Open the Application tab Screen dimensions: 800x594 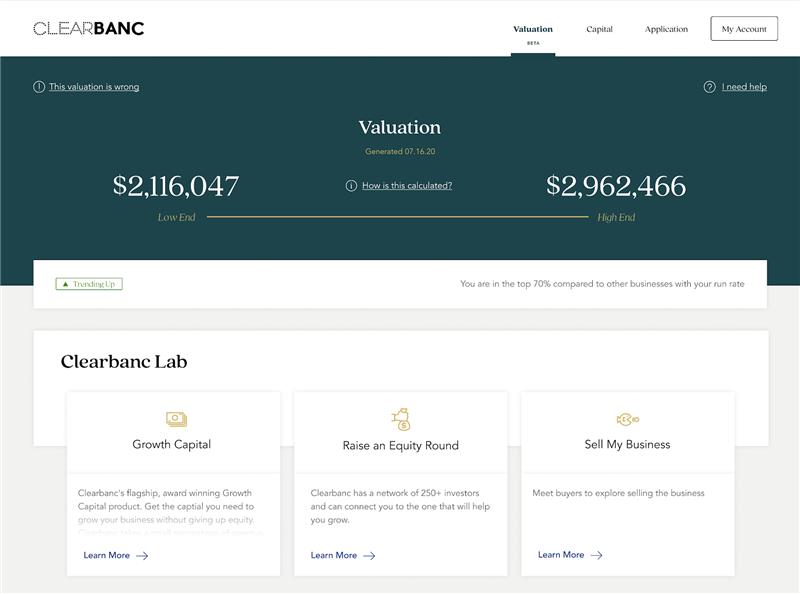666,29
